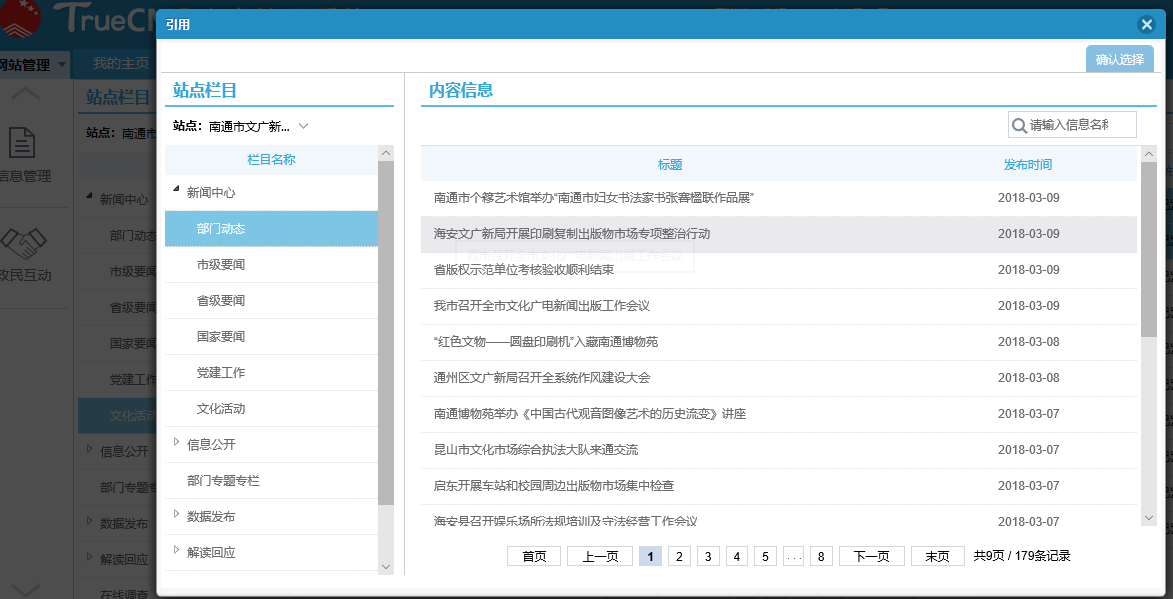Click 确认选择 button

(1120, 60)
